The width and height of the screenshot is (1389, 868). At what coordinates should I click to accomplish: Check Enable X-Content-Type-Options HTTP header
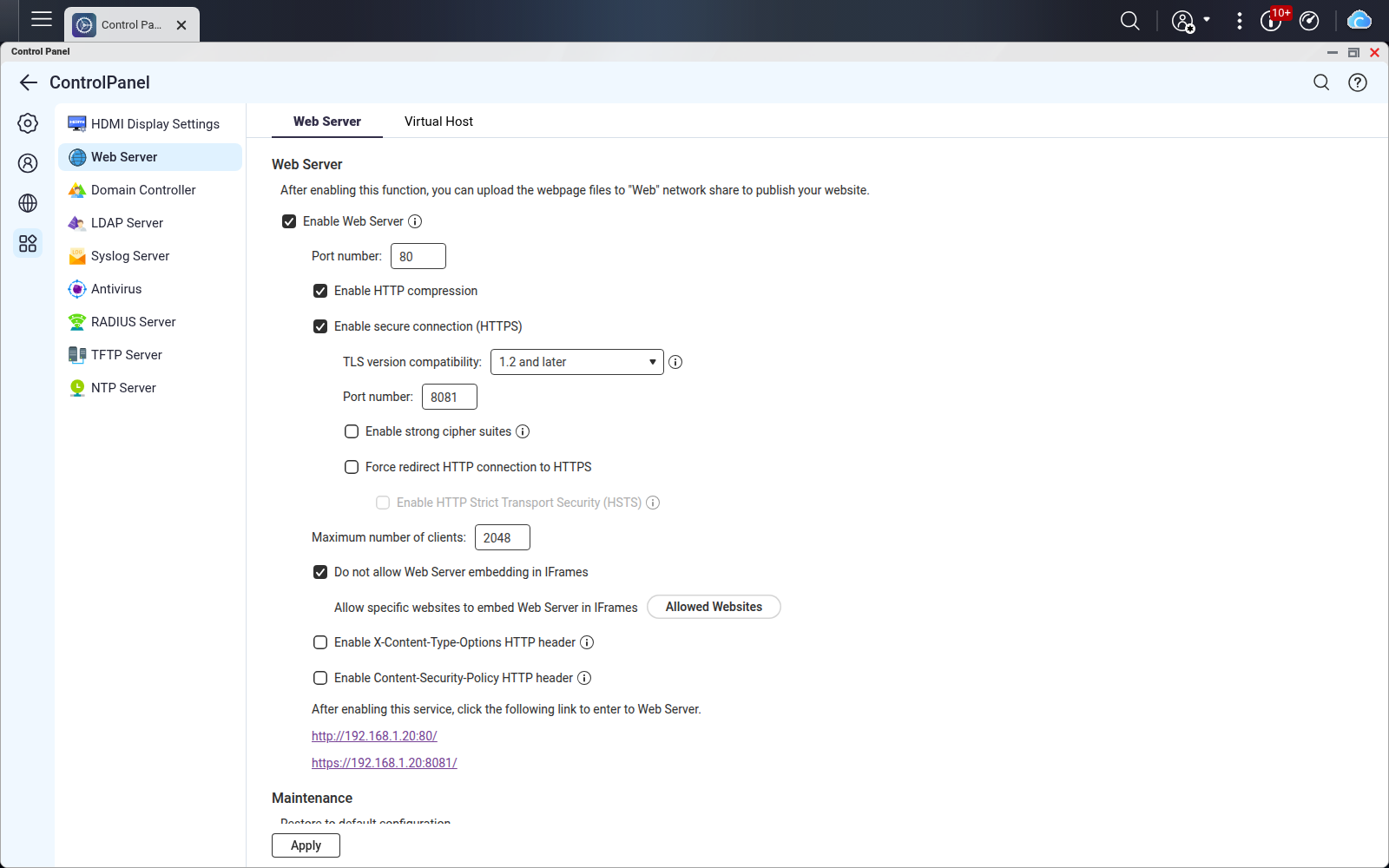(x=320, y=642)
